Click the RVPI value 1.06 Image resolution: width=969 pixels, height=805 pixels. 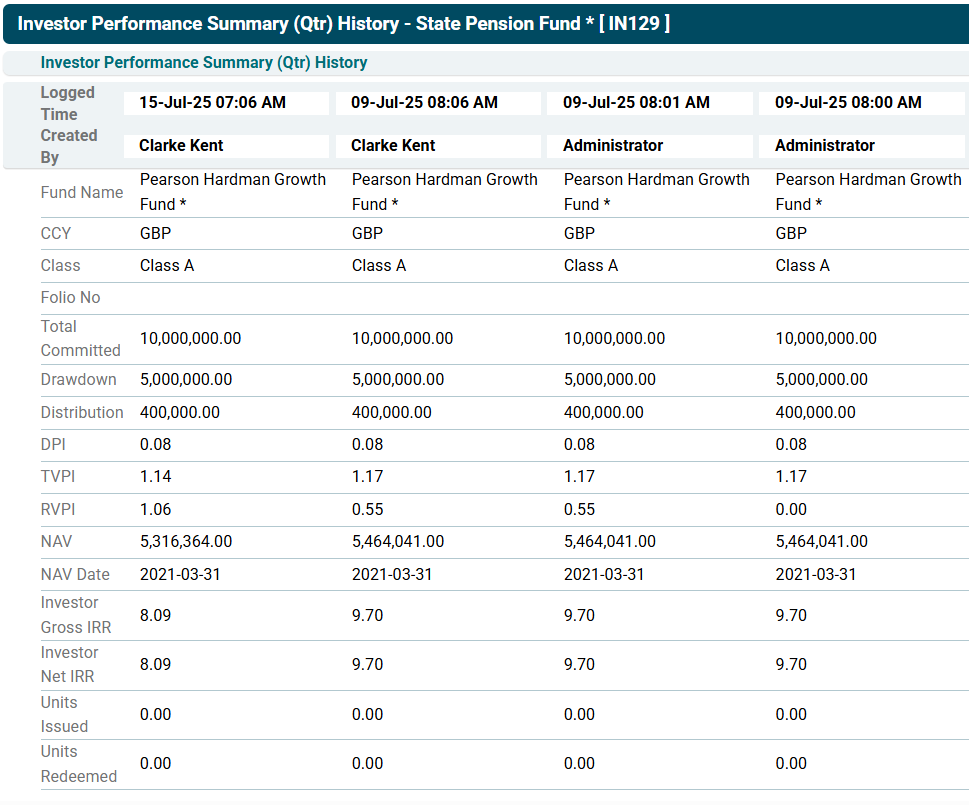tap(155, 509)
